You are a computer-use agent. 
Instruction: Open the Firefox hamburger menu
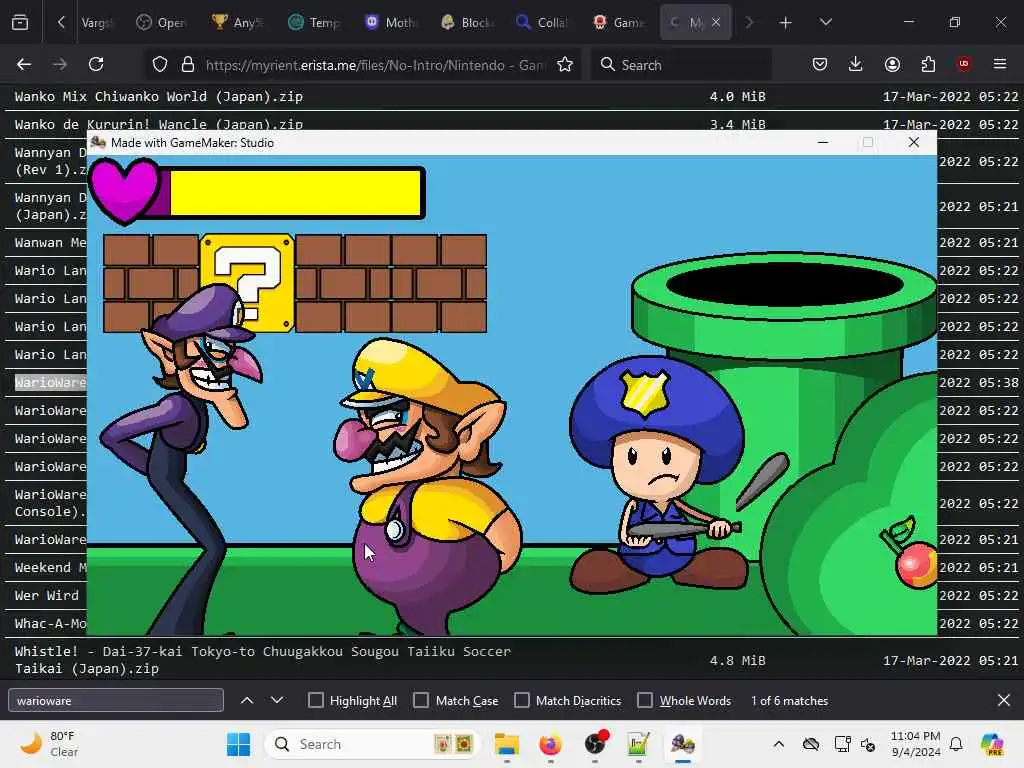[1000, 64]
